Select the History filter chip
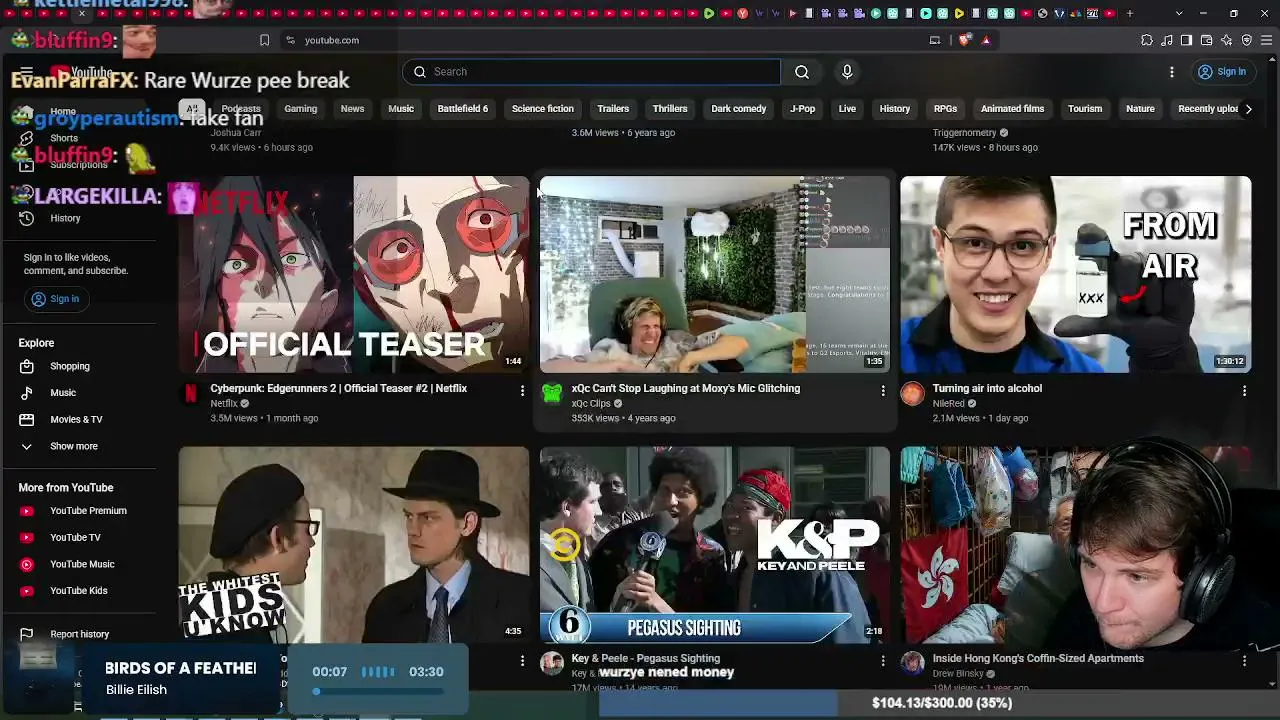Viewport: 1280px width, 720px height. 895,109
